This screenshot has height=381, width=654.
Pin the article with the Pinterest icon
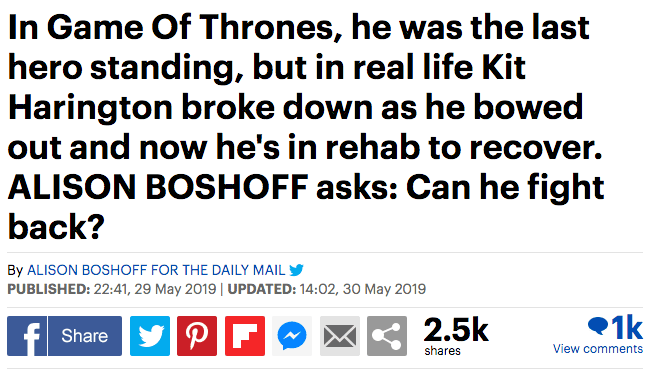pos(197,336)
